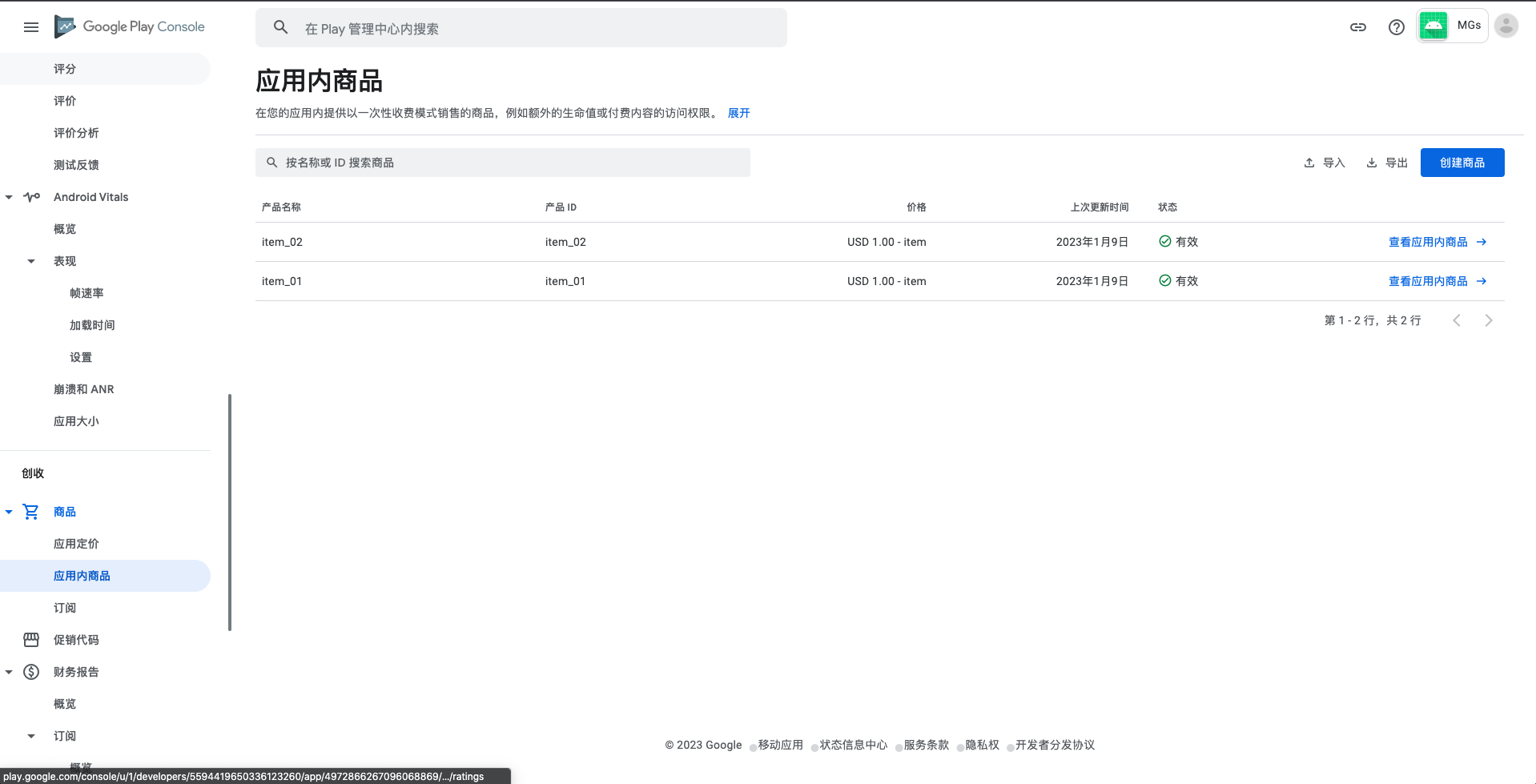
Task: Open the user account avatar
Action: pyautogui.click(x=1506, y=26)
